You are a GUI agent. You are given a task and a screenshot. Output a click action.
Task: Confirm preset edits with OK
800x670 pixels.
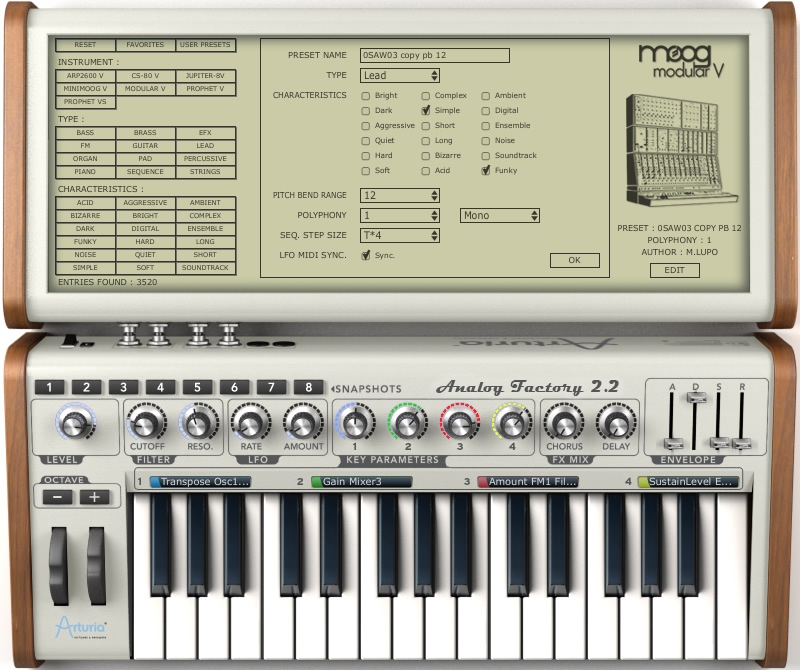click(574, 260)
